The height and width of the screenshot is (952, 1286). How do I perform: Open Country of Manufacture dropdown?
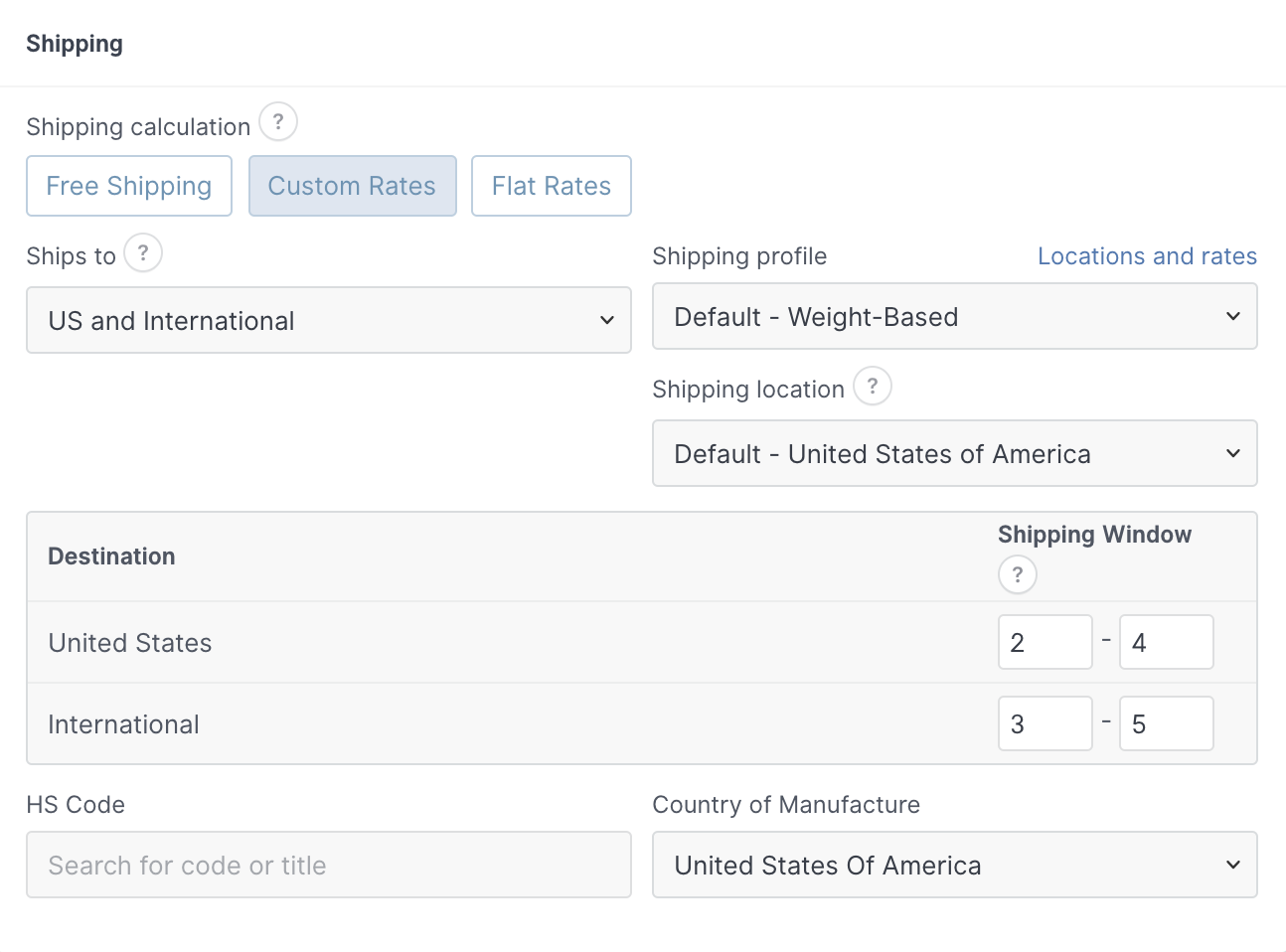[x=954, y=866]
